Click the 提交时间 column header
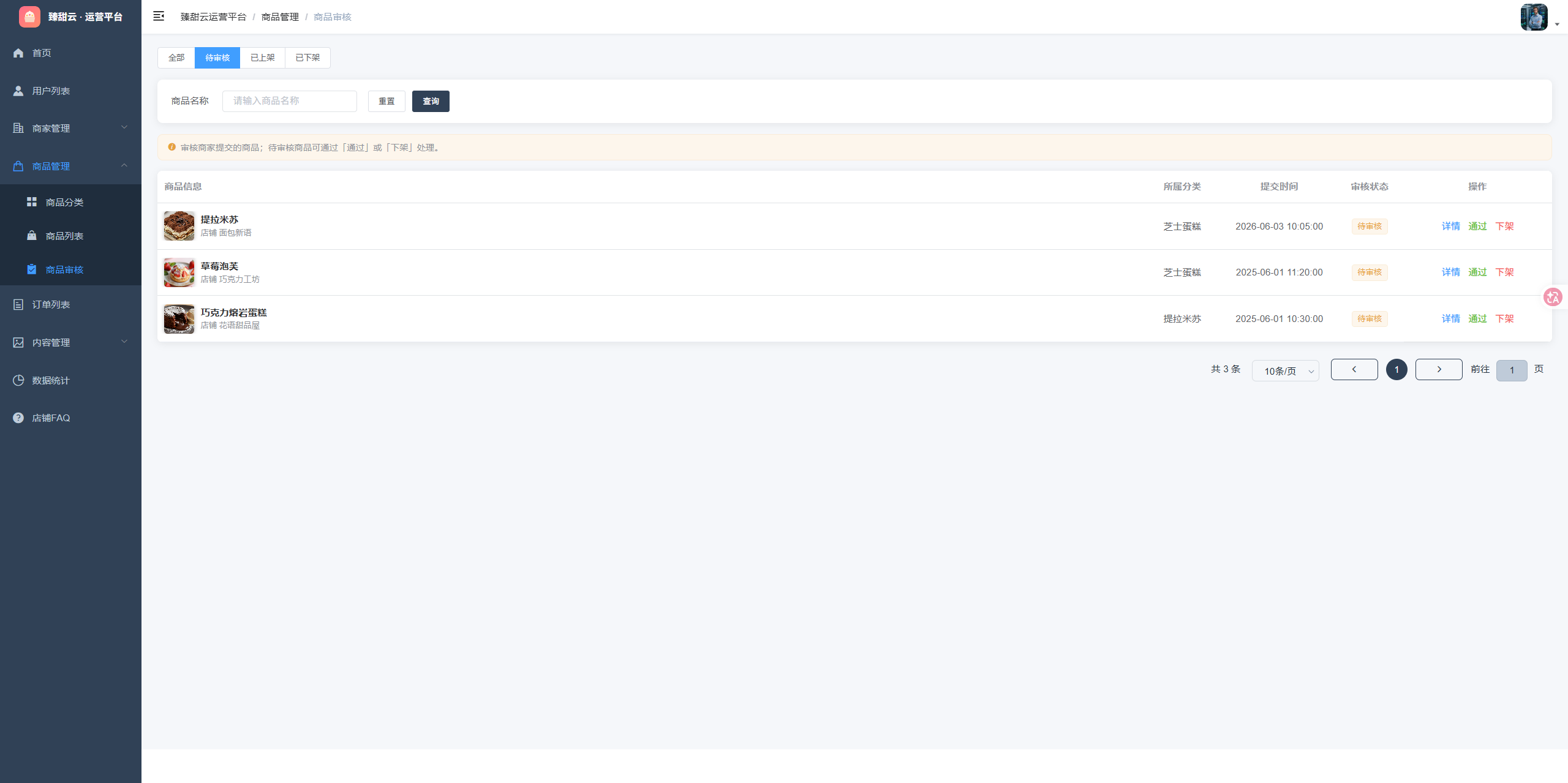The image size is (1568, 783). 1279,186
